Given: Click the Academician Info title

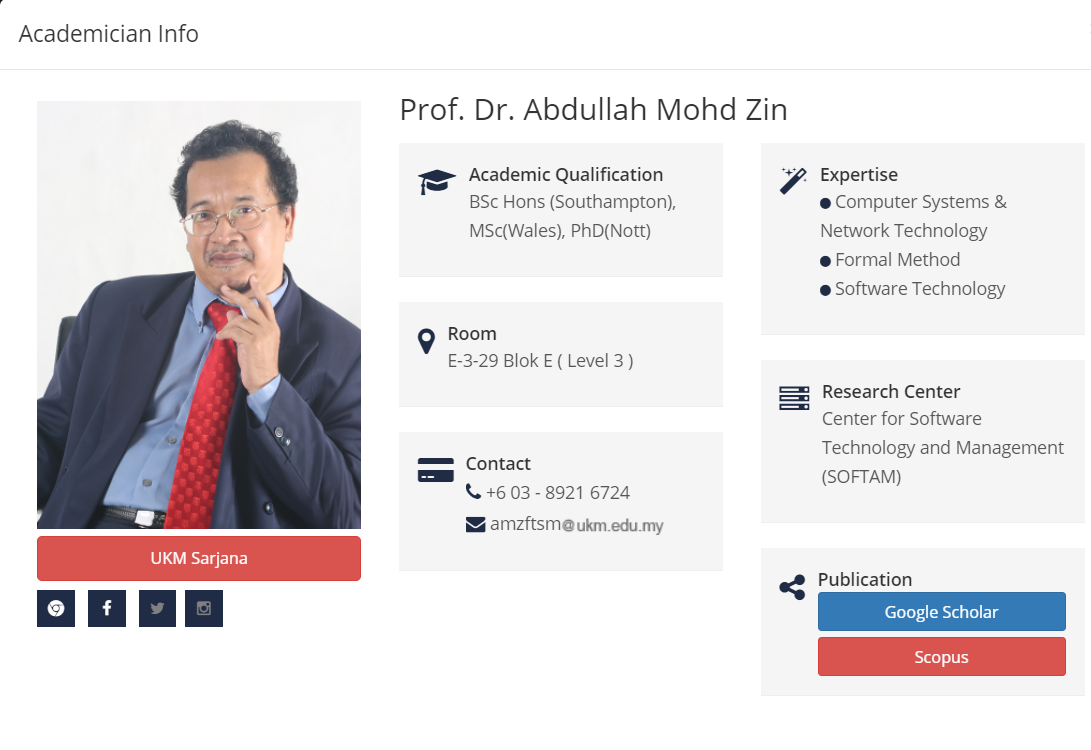Looking at the screenshot, I should tap(109, 34).
